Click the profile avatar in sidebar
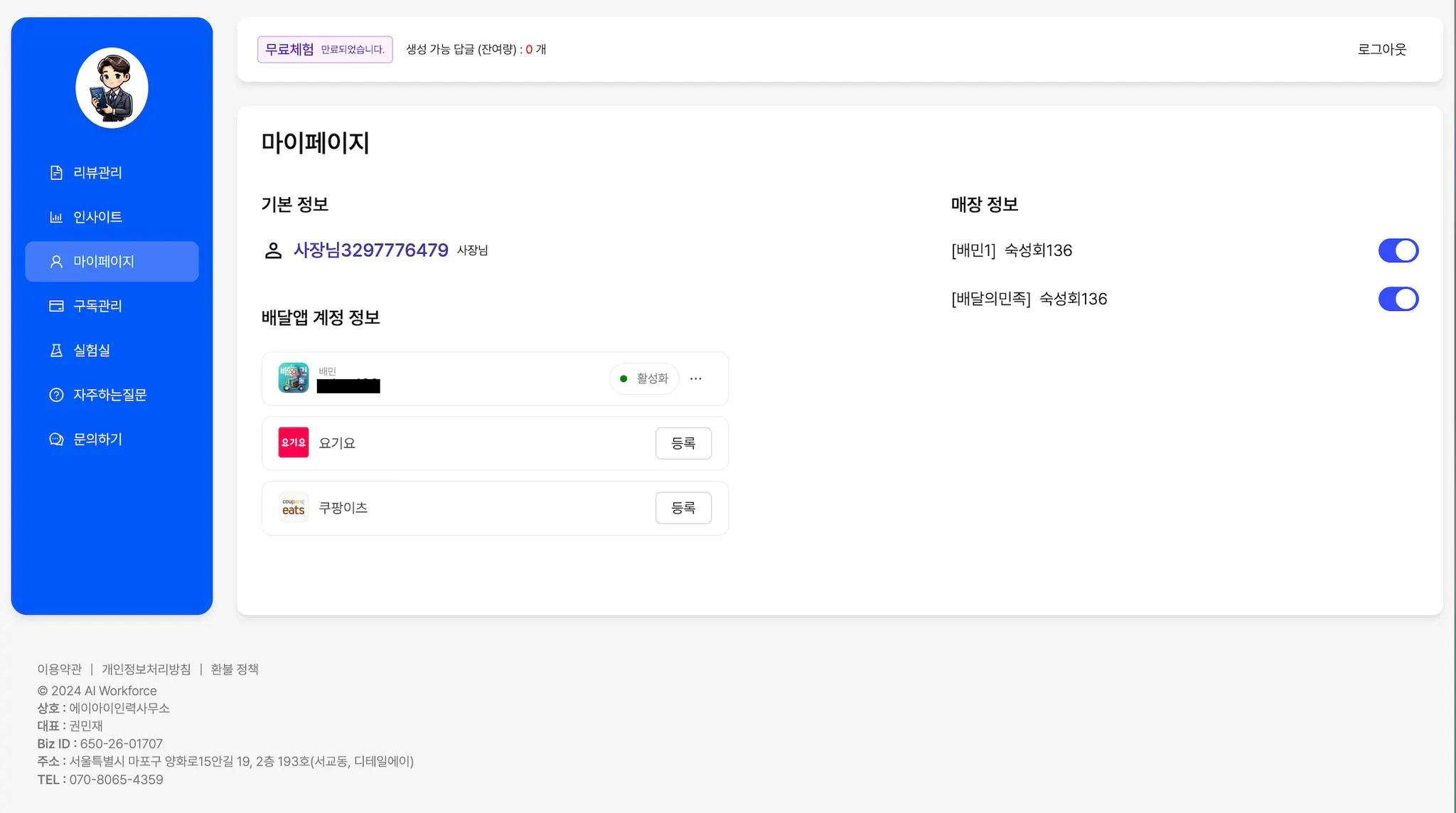Image resolution: width=1456 pixels, height=813 pixels. [112, 88]
